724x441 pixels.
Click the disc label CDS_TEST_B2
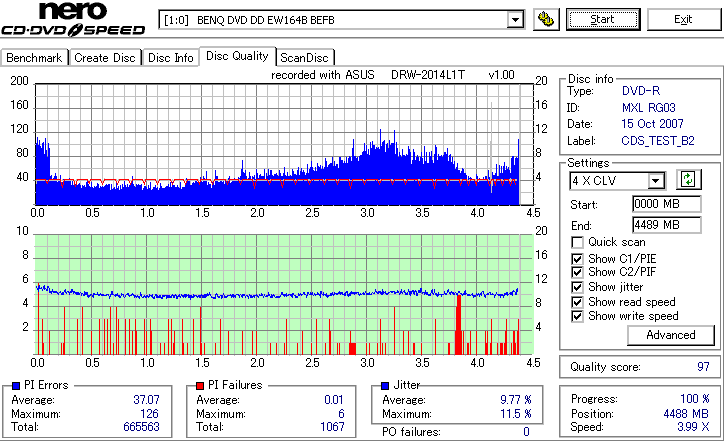coord(658,141)
